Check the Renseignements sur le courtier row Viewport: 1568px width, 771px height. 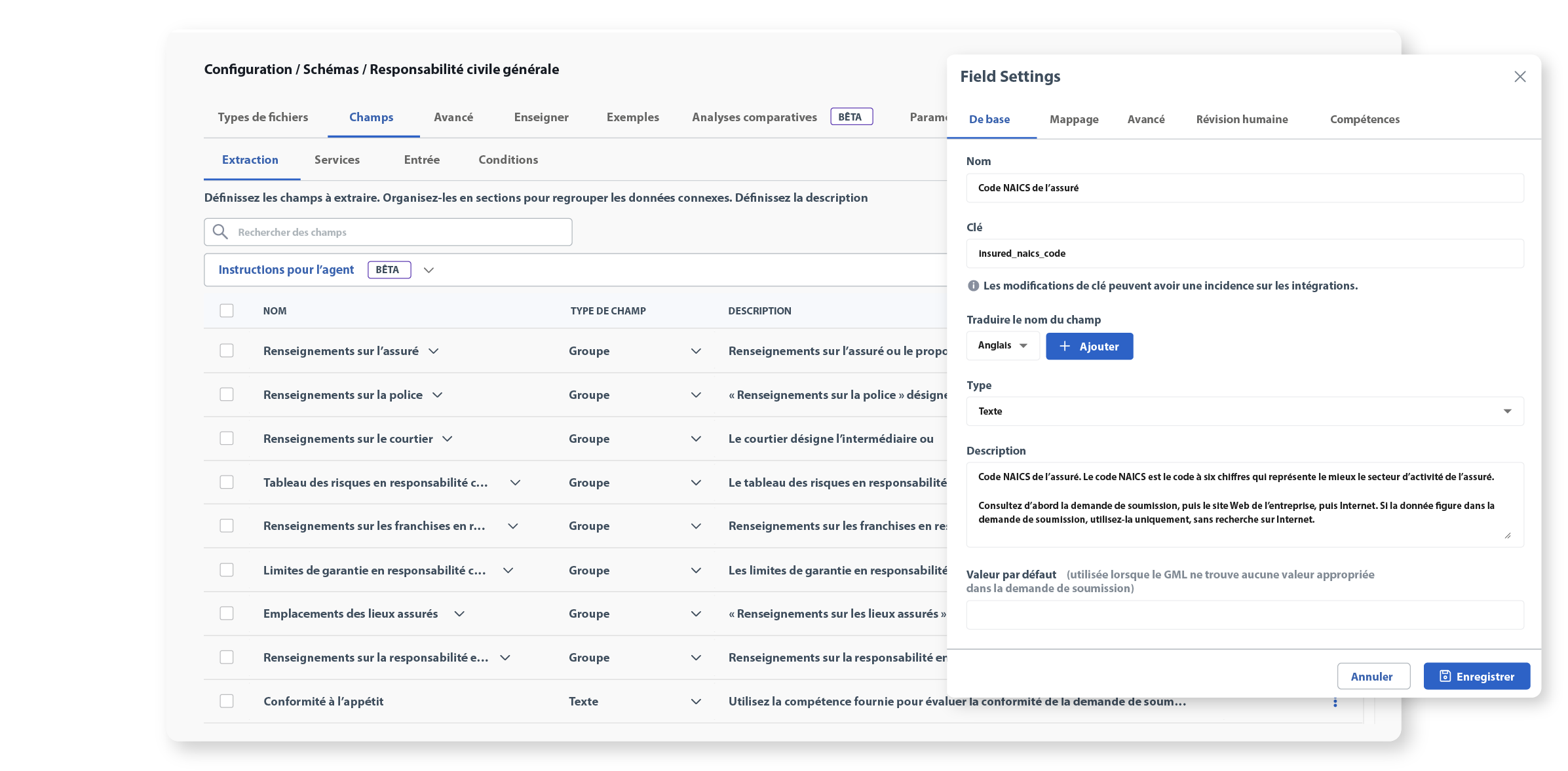pos(227,438)
